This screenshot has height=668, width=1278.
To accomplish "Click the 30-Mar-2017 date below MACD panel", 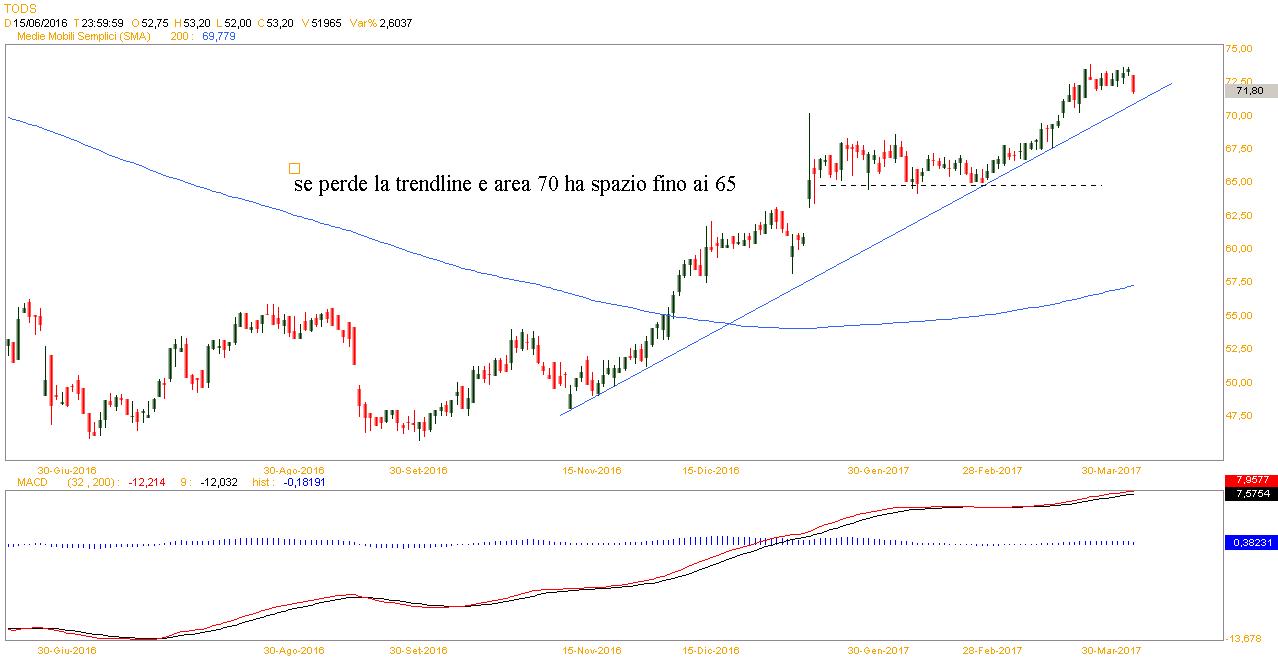I will coord(1109,650).
